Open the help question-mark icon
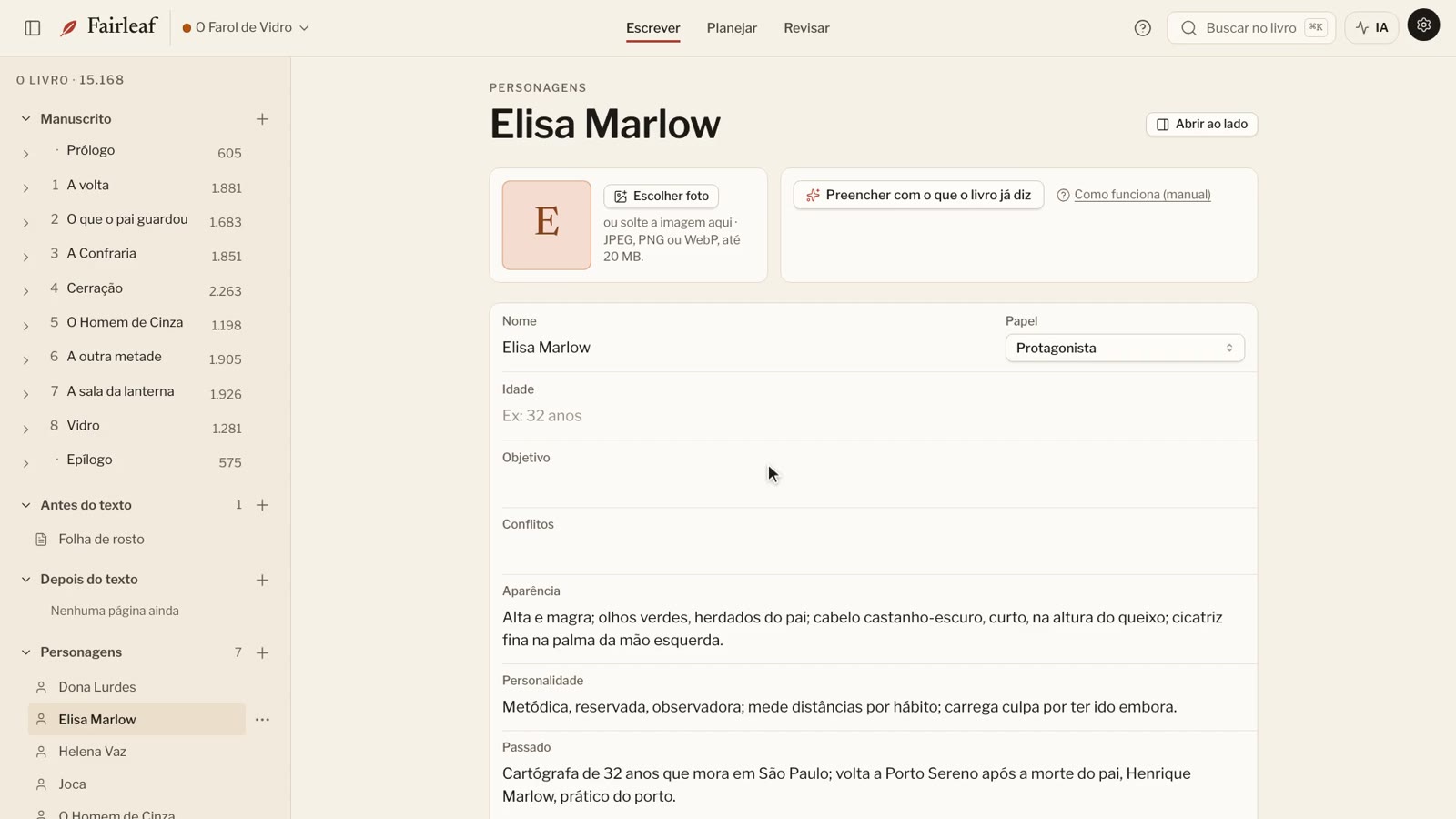 click(x=1143, y=28)
